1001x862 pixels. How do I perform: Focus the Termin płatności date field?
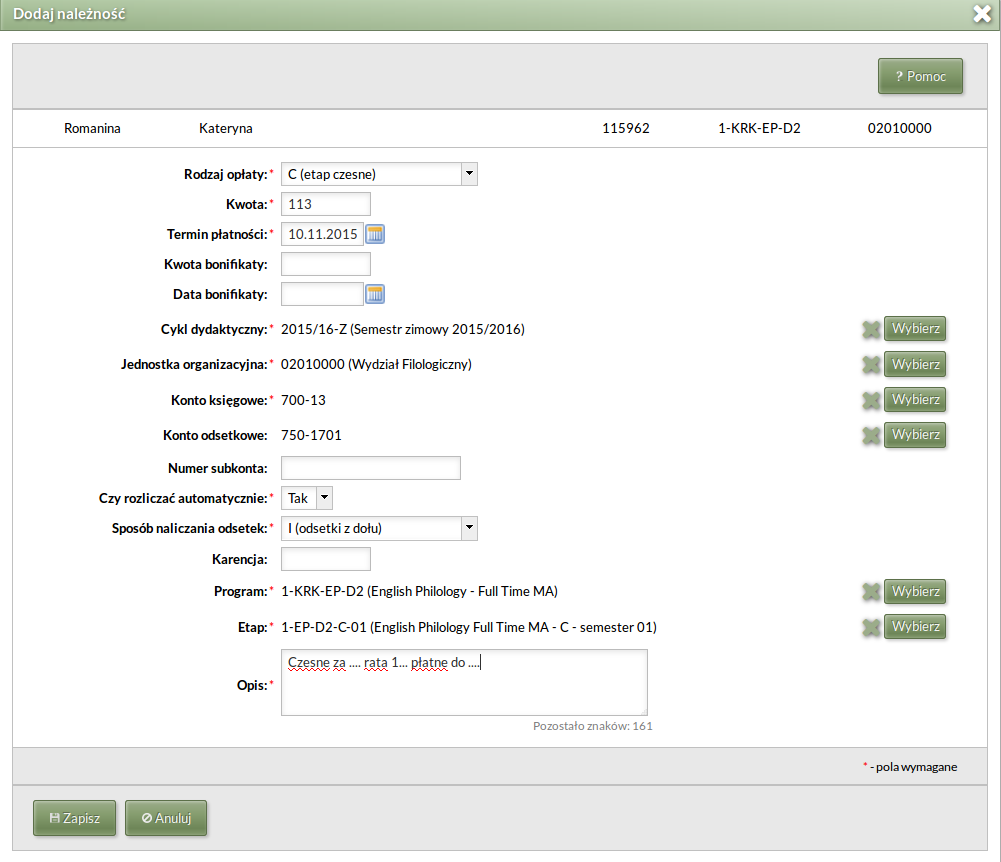pyautogui.click(x=322, y=234)
